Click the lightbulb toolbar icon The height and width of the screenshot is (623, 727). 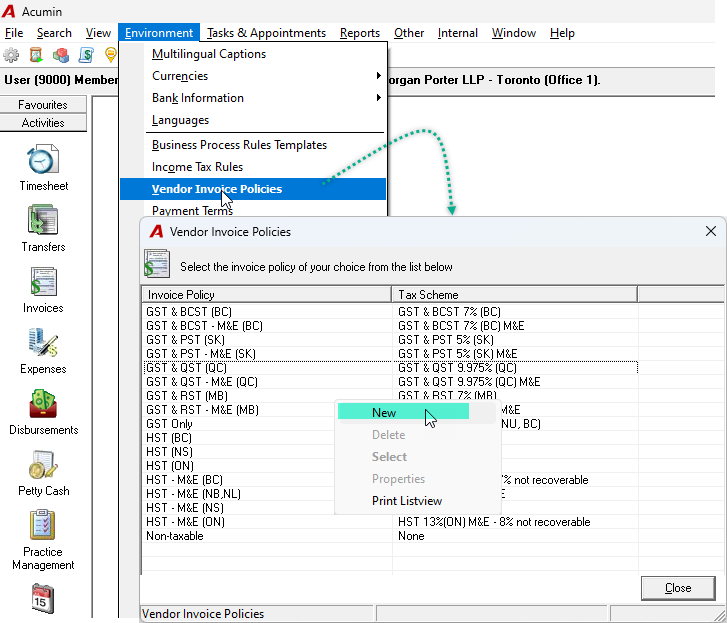click(x=110, y=55)
